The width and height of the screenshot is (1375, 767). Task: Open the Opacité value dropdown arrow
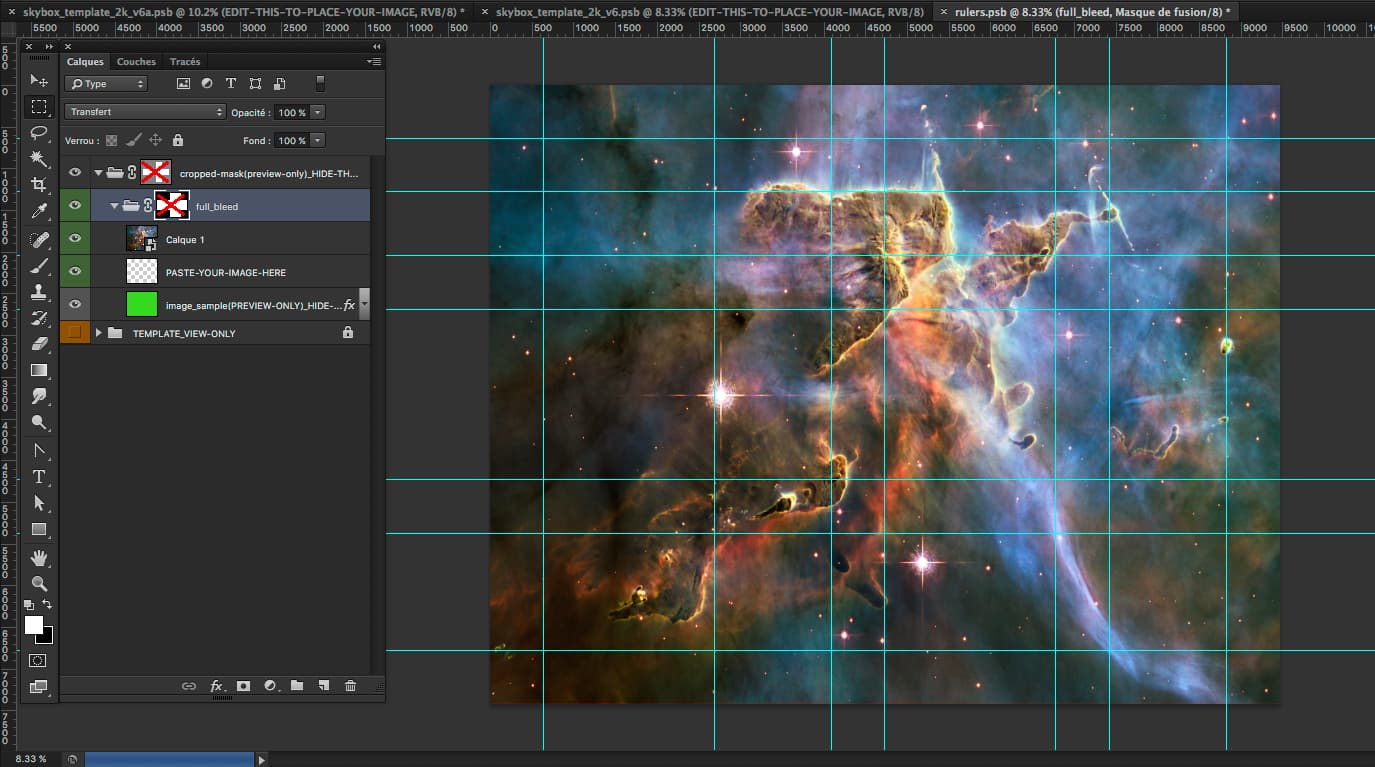tap(317, 113)
